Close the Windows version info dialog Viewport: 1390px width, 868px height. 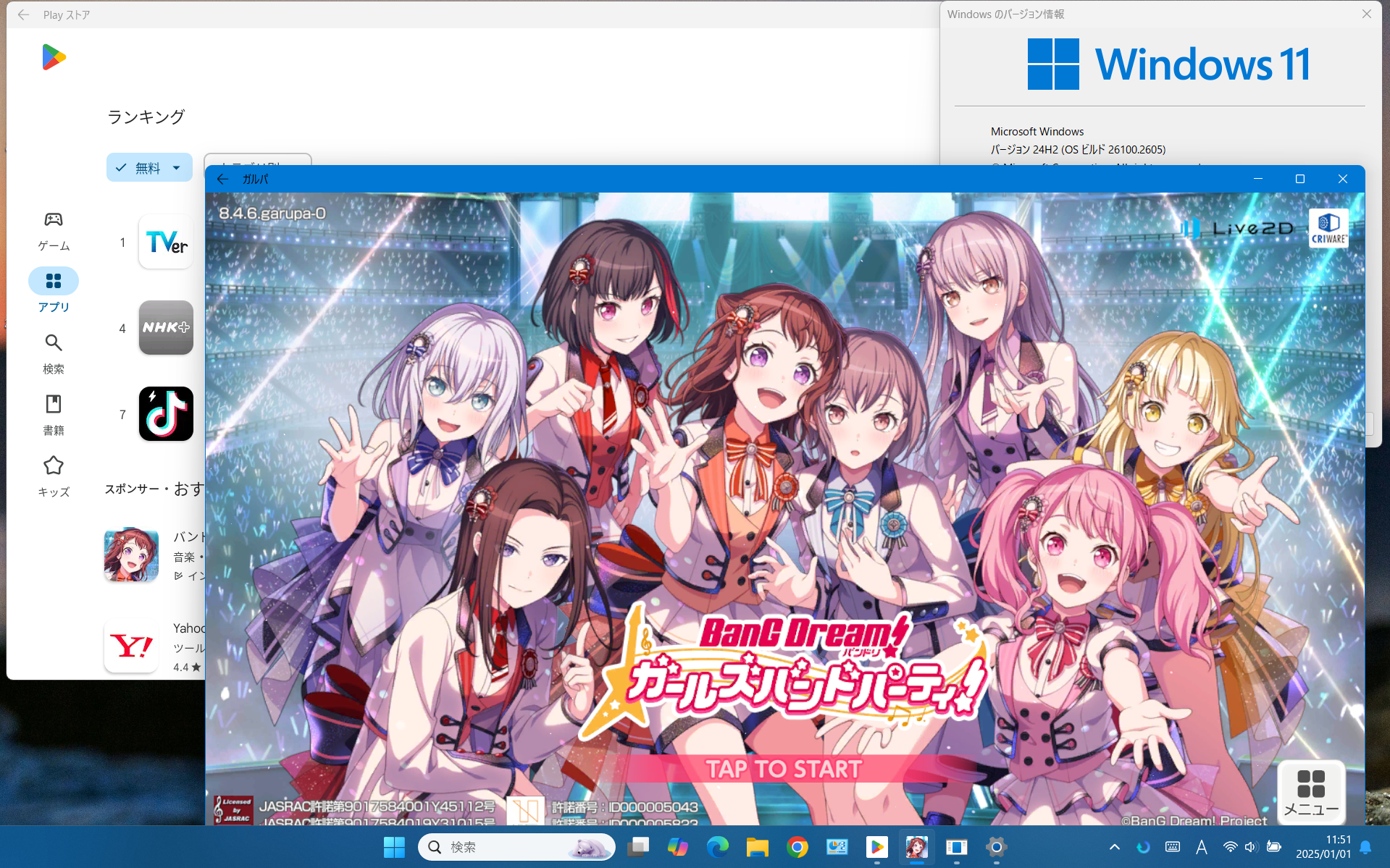(x=1366, y=14)
